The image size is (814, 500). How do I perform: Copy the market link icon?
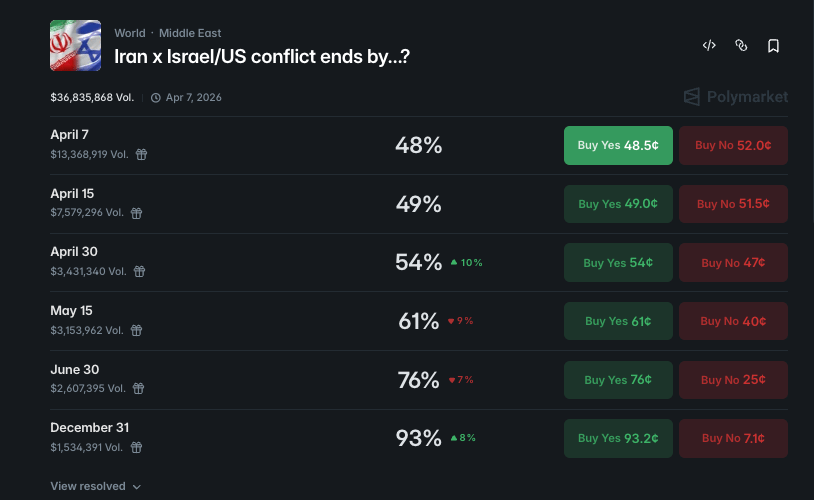(741, 46)
